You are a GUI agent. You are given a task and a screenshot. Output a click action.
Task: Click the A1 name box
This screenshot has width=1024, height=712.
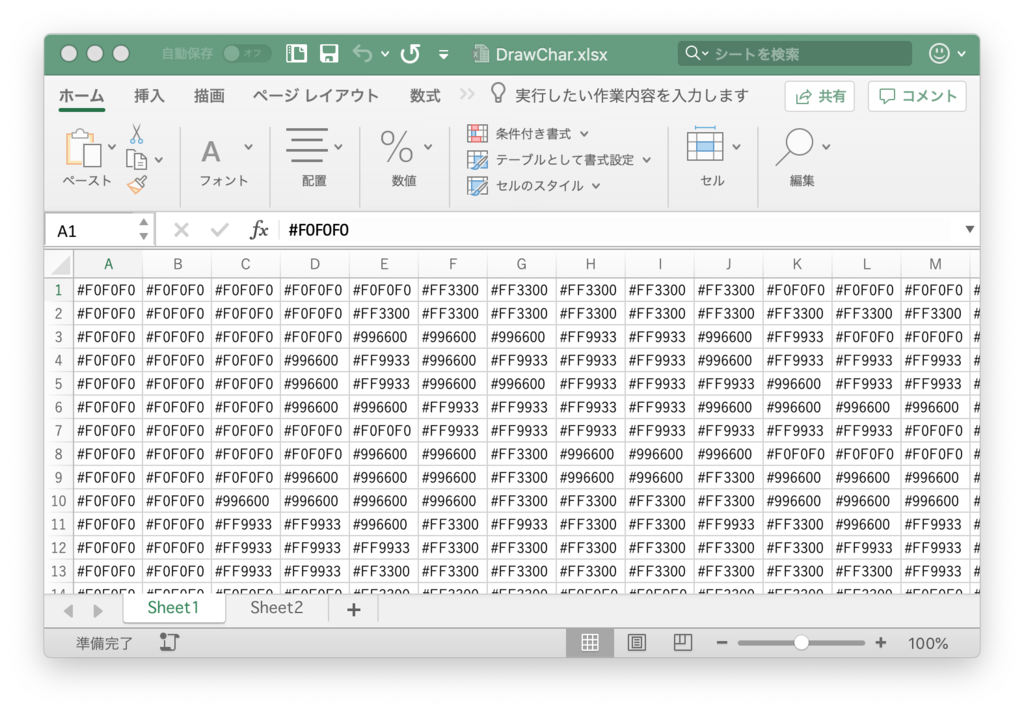pyautogui.click(x=91, y=231)
